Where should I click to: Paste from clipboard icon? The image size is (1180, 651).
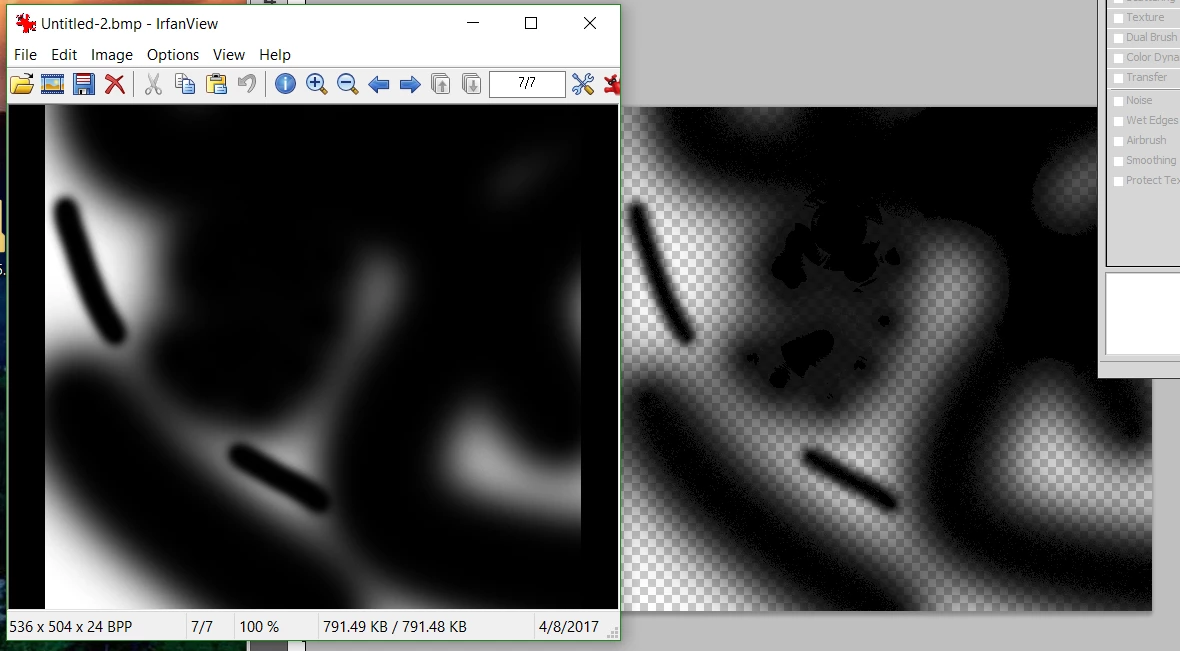point(217,84)
